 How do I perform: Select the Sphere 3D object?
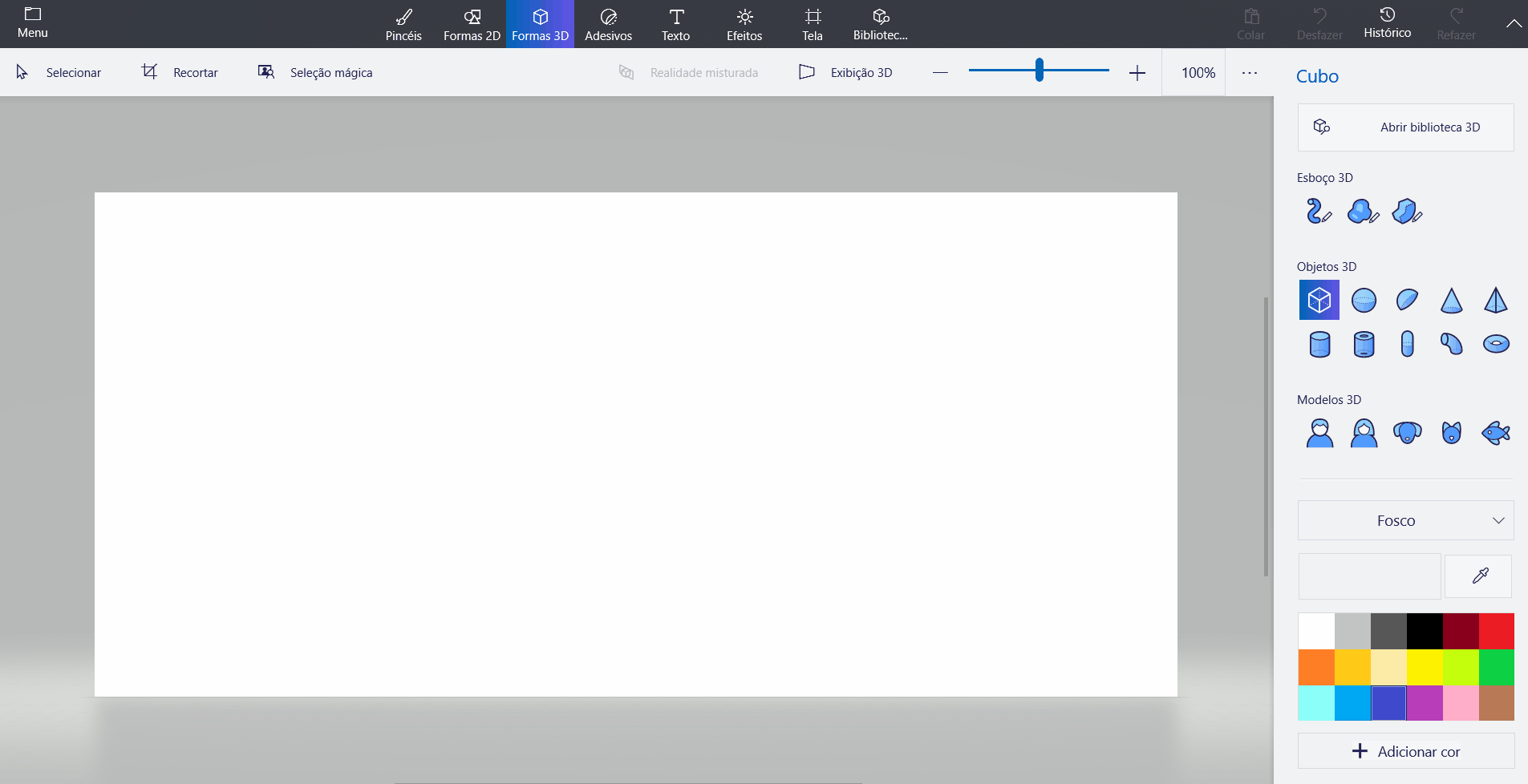click(1364, 301)
